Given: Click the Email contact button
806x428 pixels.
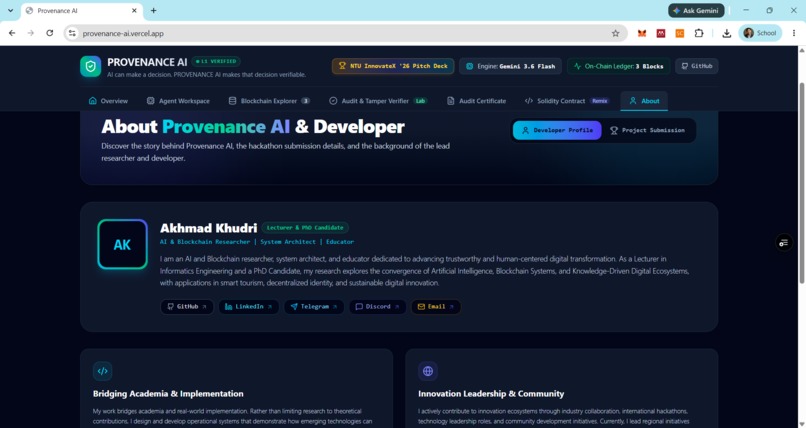Looking at the screenshot, I should click(x=436, y=307).
